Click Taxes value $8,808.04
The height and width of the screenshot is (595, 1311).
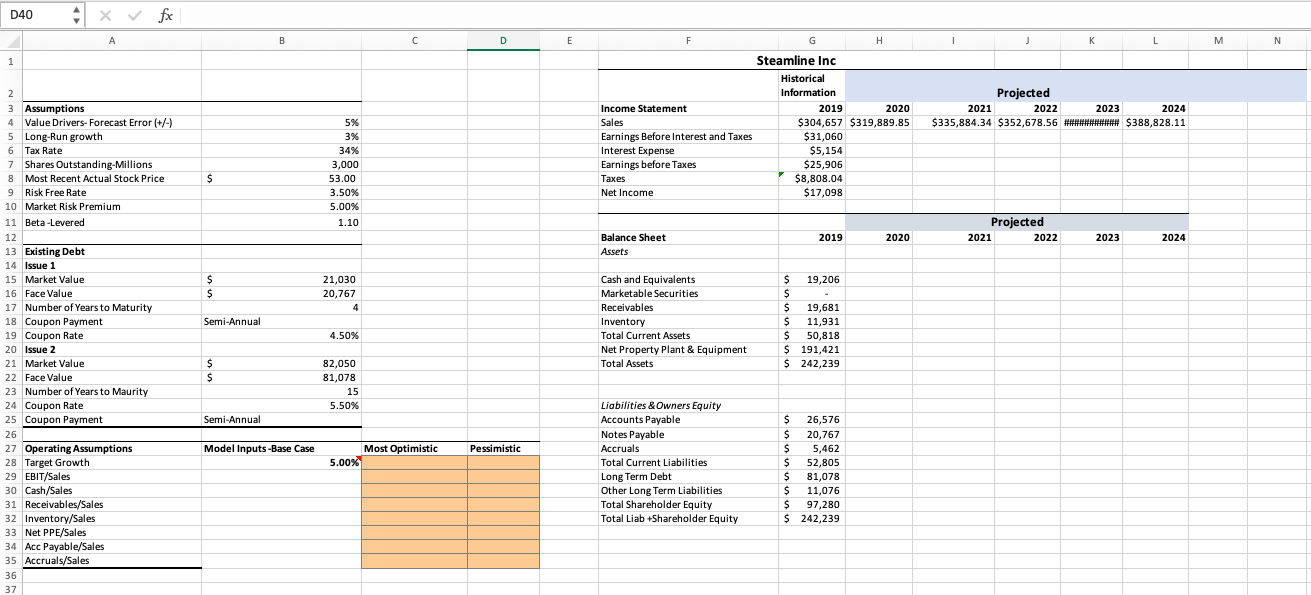[x=818, y=178]
